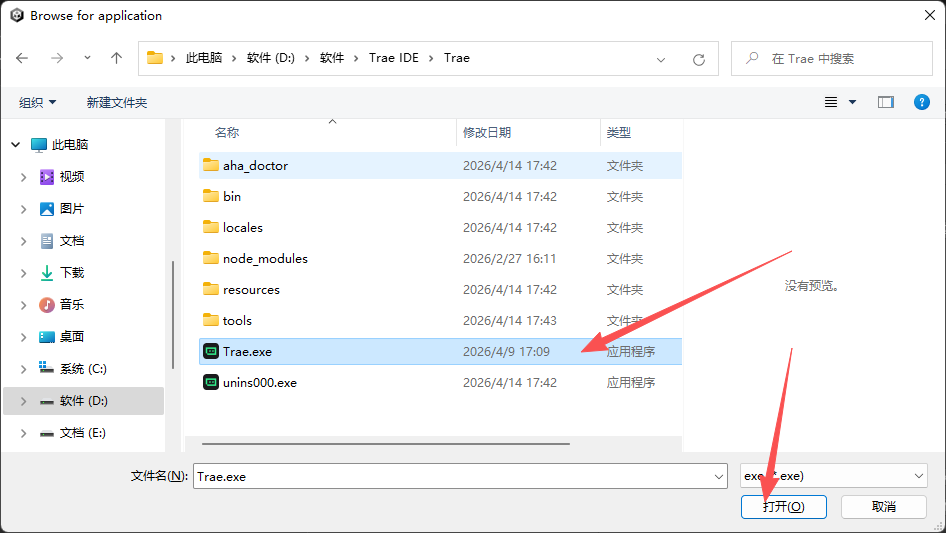Viewport: 946px width, 533px height.
Task: Click the folder icon in the address bar
Action: [155, 58]
